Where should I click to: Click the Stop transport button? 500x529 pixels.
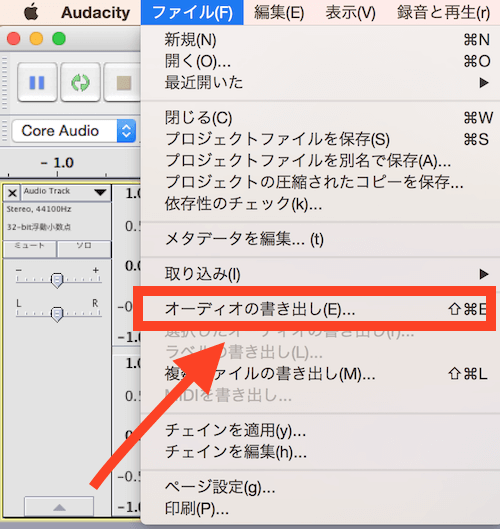122,82
